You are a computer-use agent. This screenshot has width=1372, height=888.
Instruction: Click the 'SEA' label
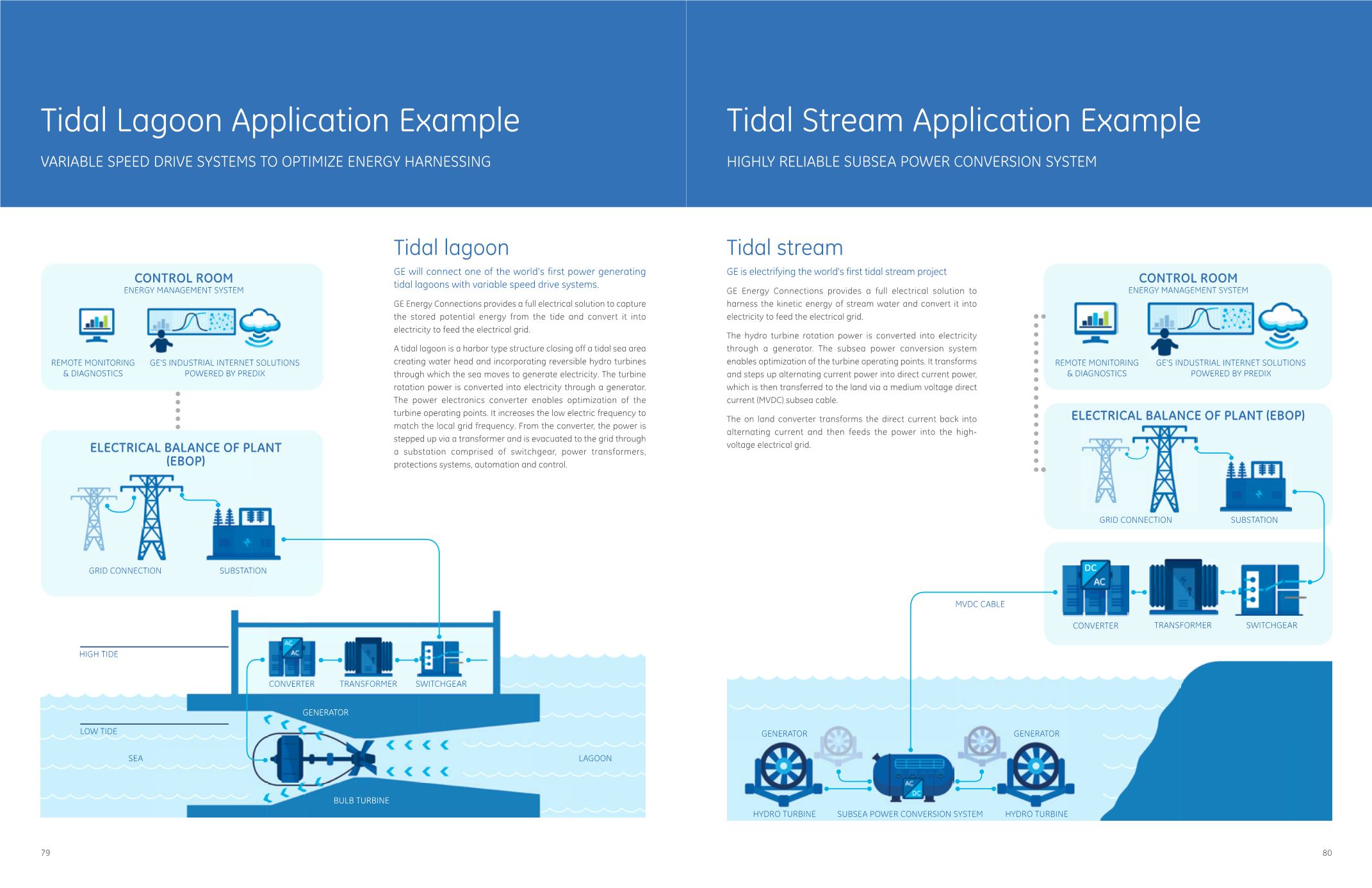pos(136,759)
